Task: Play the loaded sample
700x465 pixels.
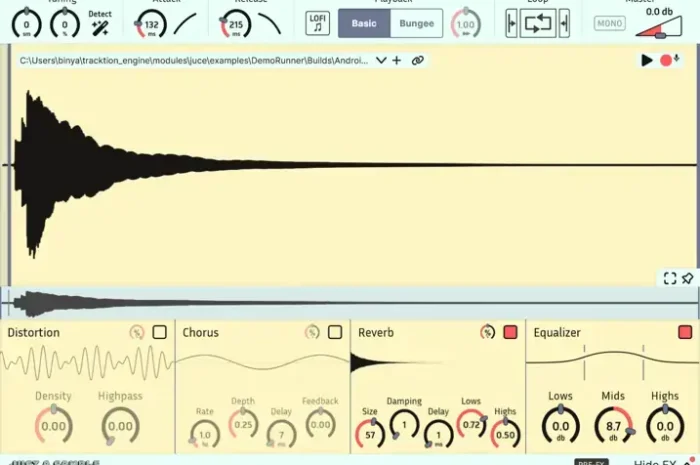Action: [646, 60]
